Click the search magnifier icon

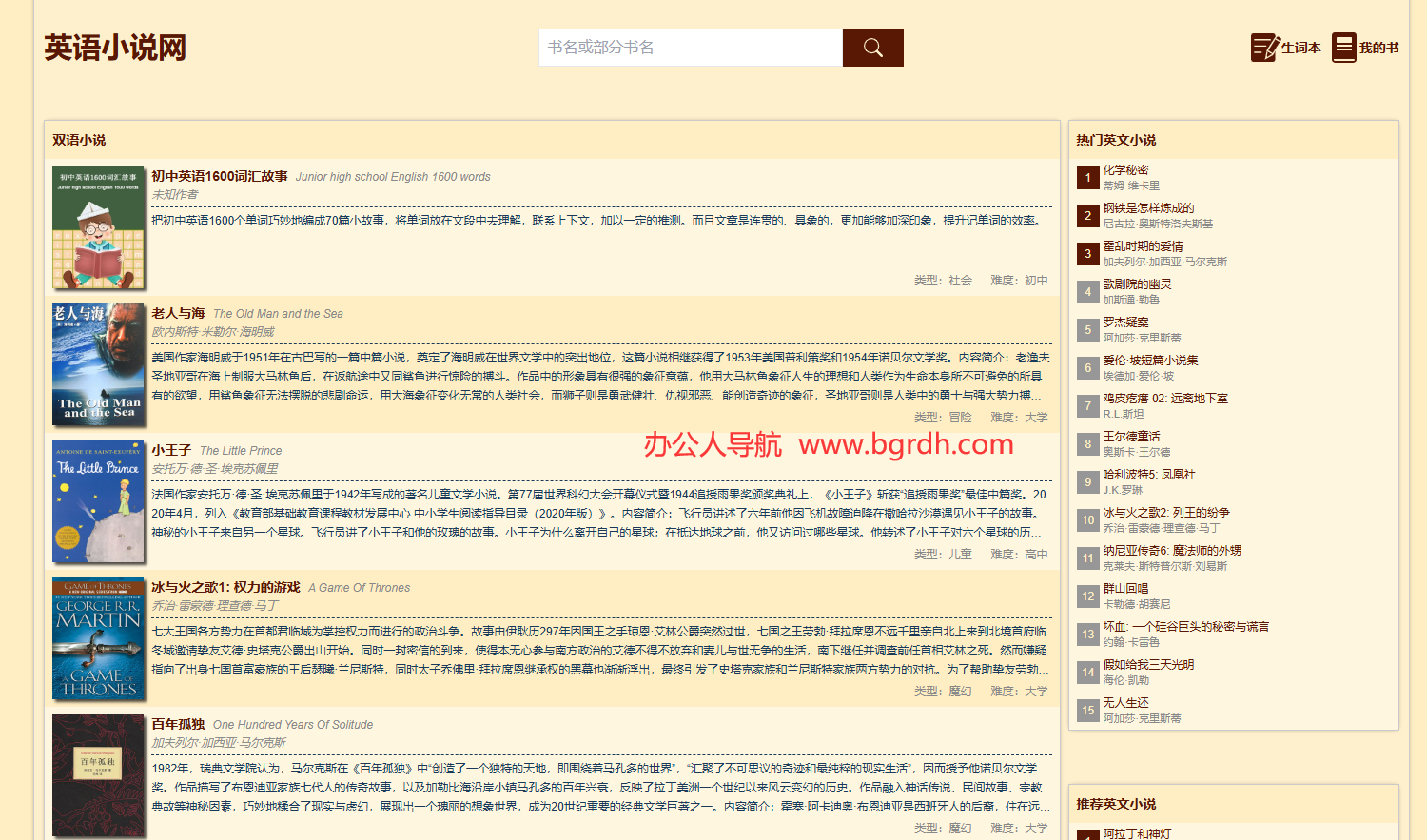point(871,47)
